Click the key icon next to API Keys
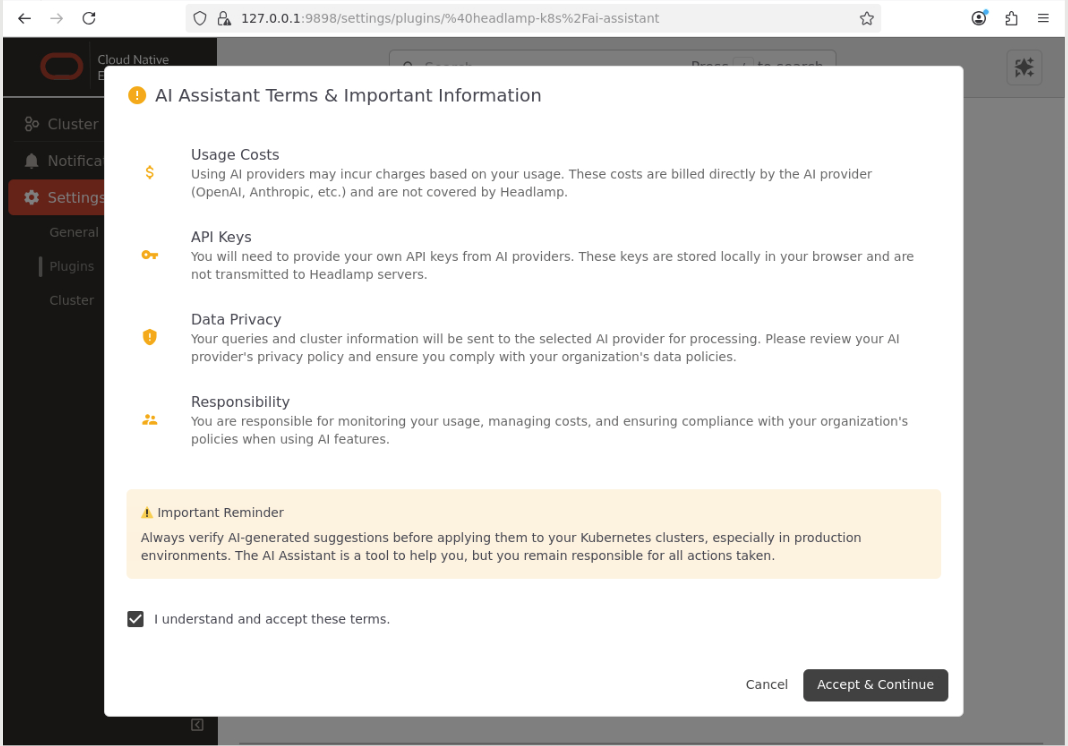 (x=150, y=254)
